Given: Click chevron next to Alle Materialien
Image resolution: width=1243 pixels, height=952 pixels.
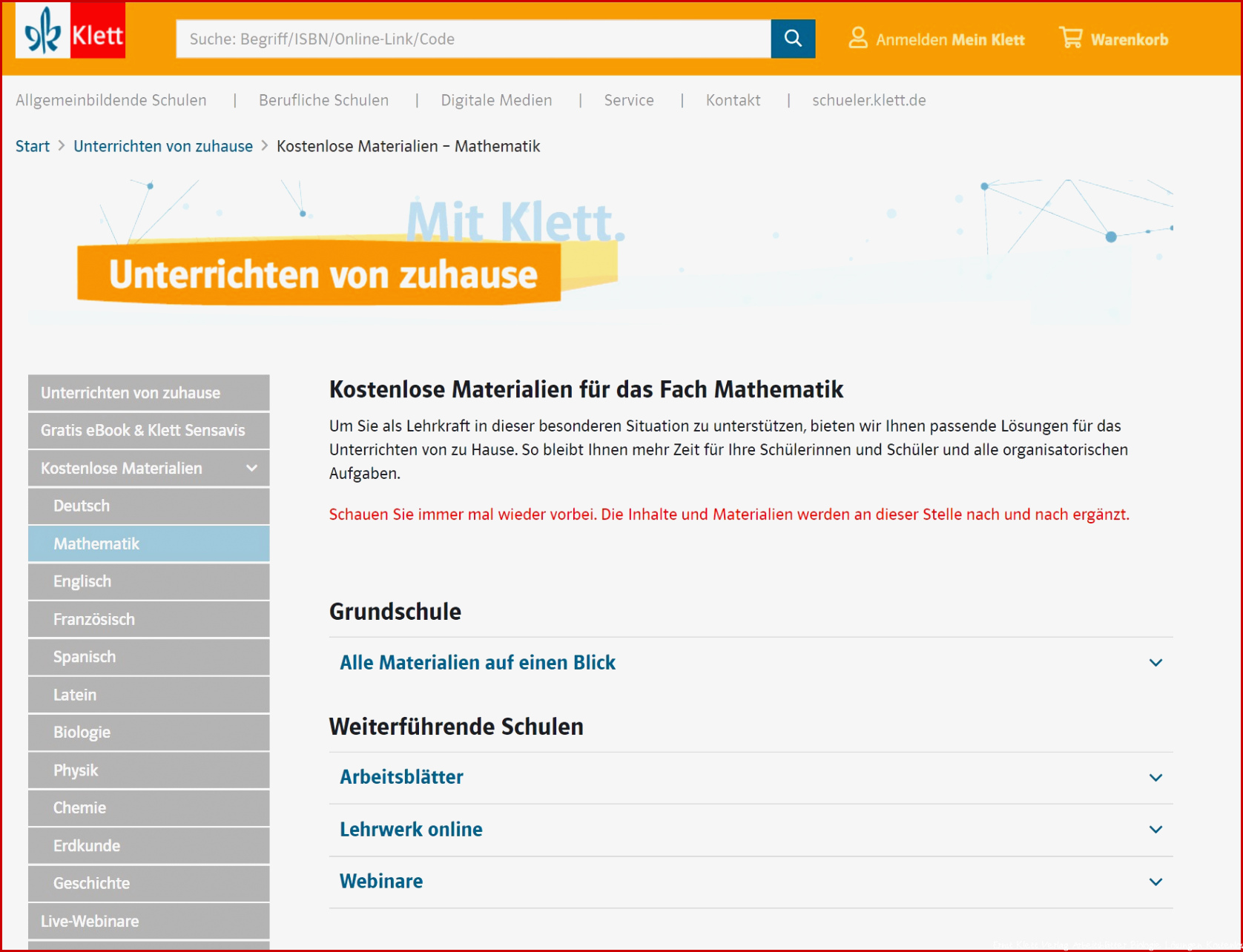Looking at the screenshot, I should pos(1155,662).
